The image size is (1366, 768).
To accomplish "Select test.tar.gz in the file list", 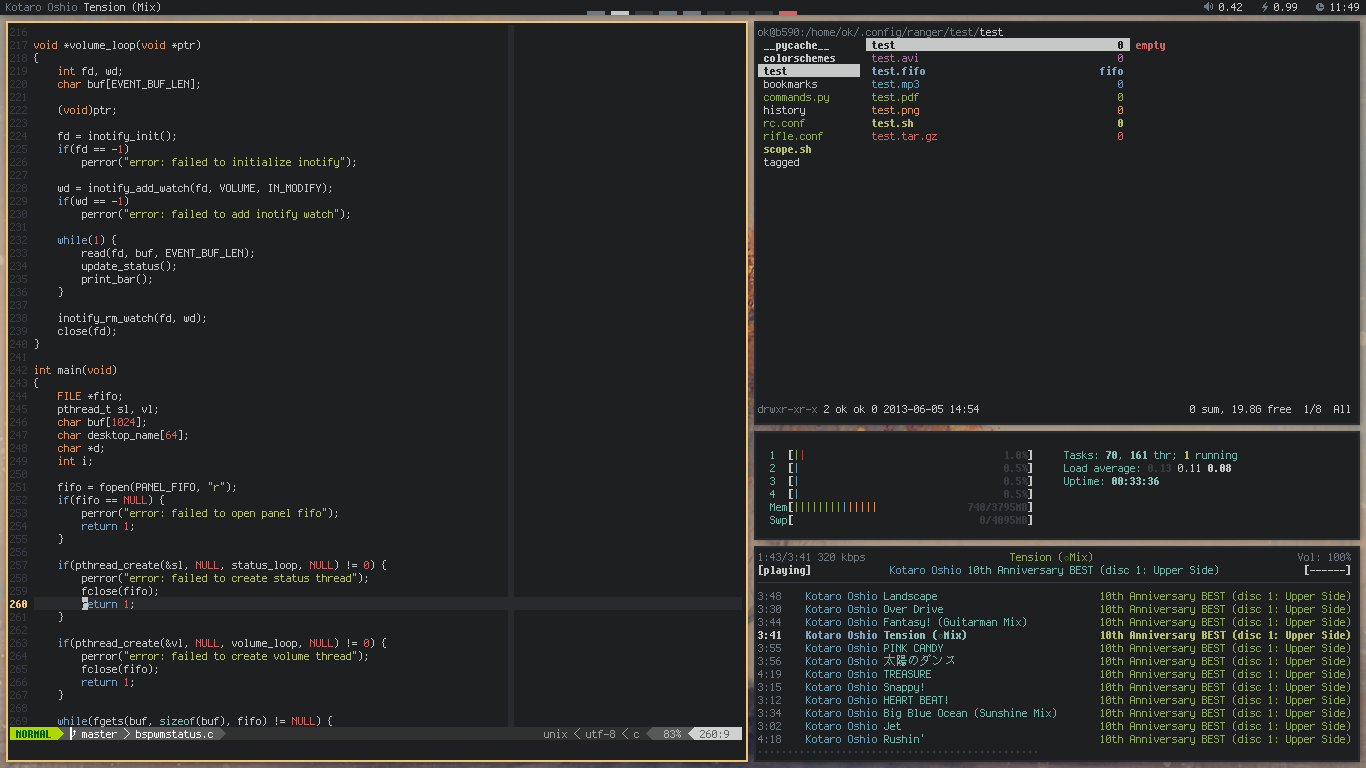I will 904,136.
